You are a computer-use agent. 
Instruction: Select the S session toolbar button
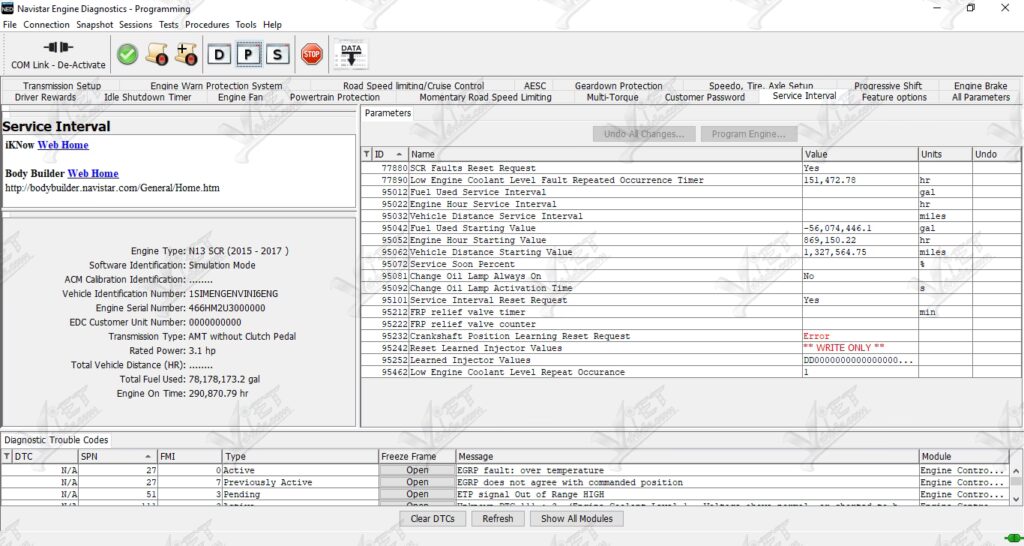pyautogui.click(x=278, y=55)
